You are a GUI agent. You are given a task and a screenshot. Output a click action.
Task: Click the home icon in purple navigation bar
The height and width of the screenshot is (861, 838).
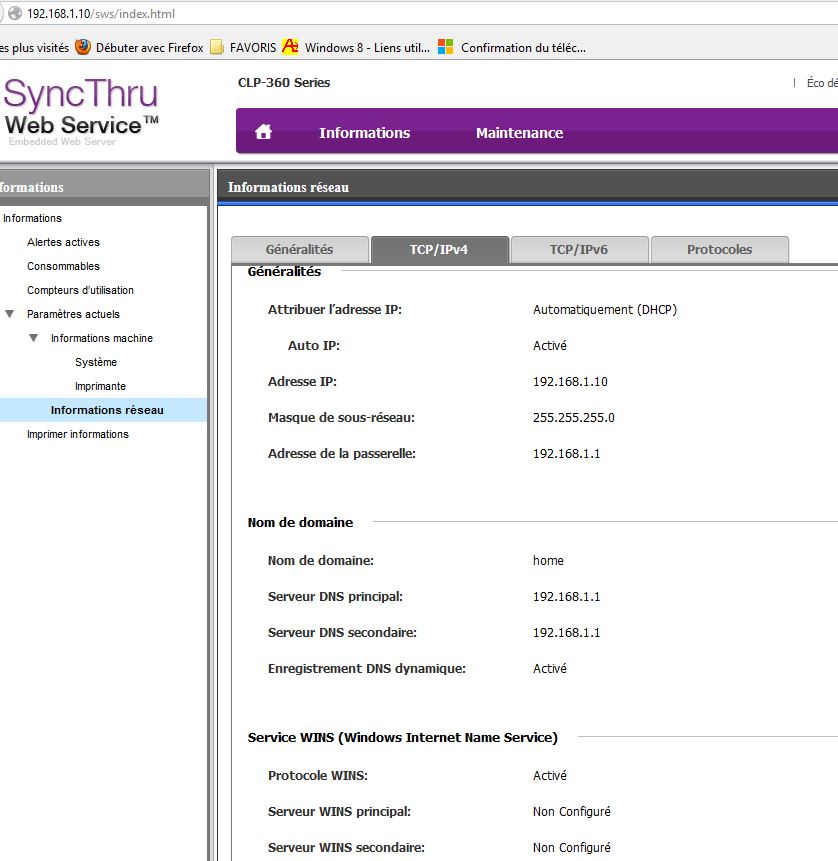click(264, 132)
